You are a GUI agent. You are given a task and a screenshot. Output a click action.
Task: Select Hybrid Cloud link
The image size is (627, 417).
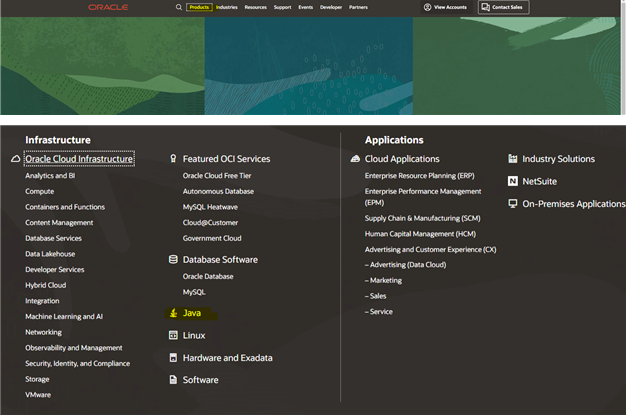tap(46, 285)
